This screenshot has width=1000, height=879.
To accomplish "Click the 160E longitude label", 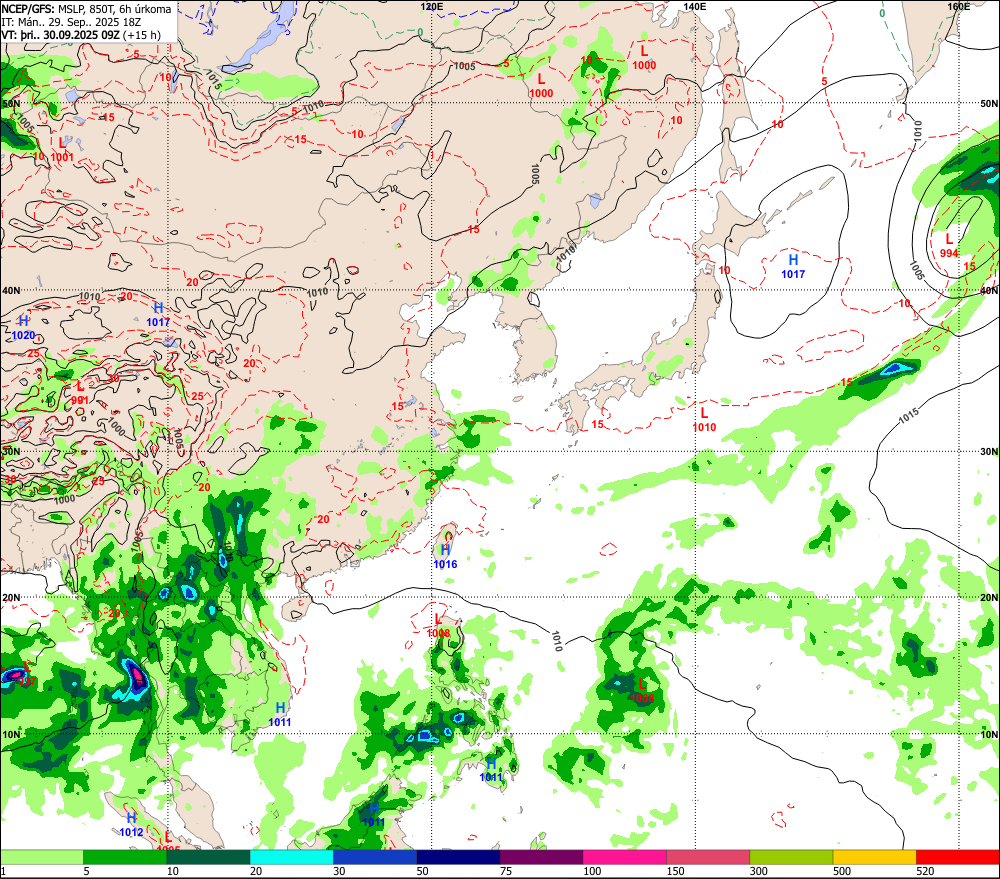I will coord(958,6).
